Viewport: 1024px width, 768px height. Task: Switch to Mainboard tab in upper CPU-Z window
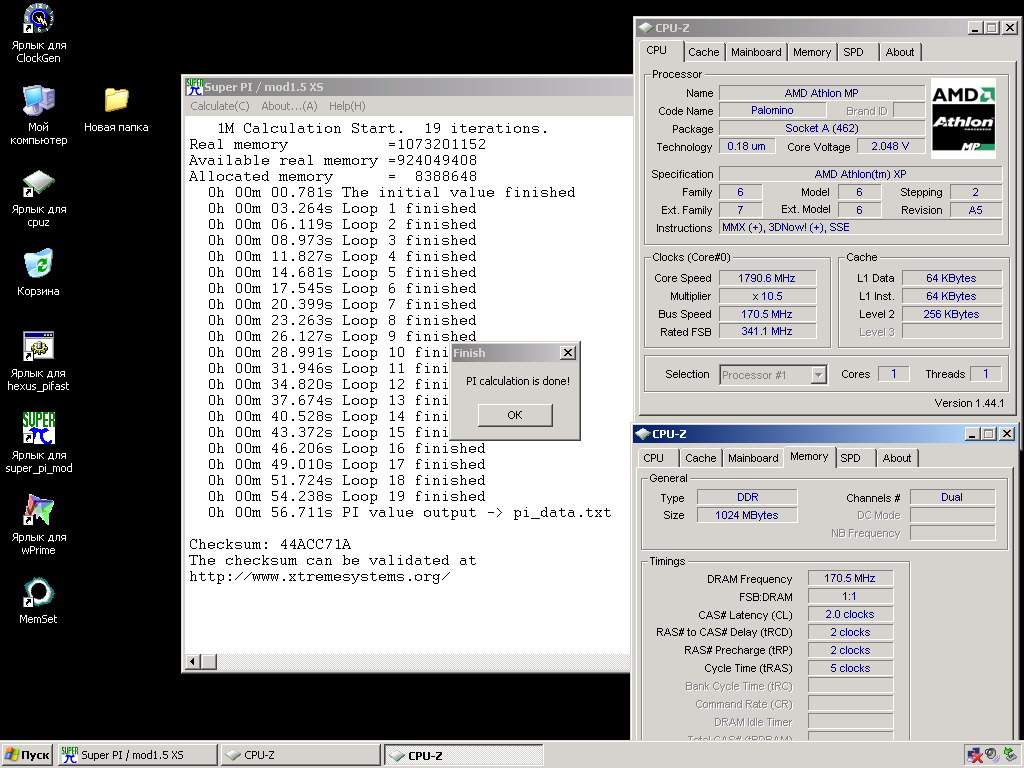[756, 52]
